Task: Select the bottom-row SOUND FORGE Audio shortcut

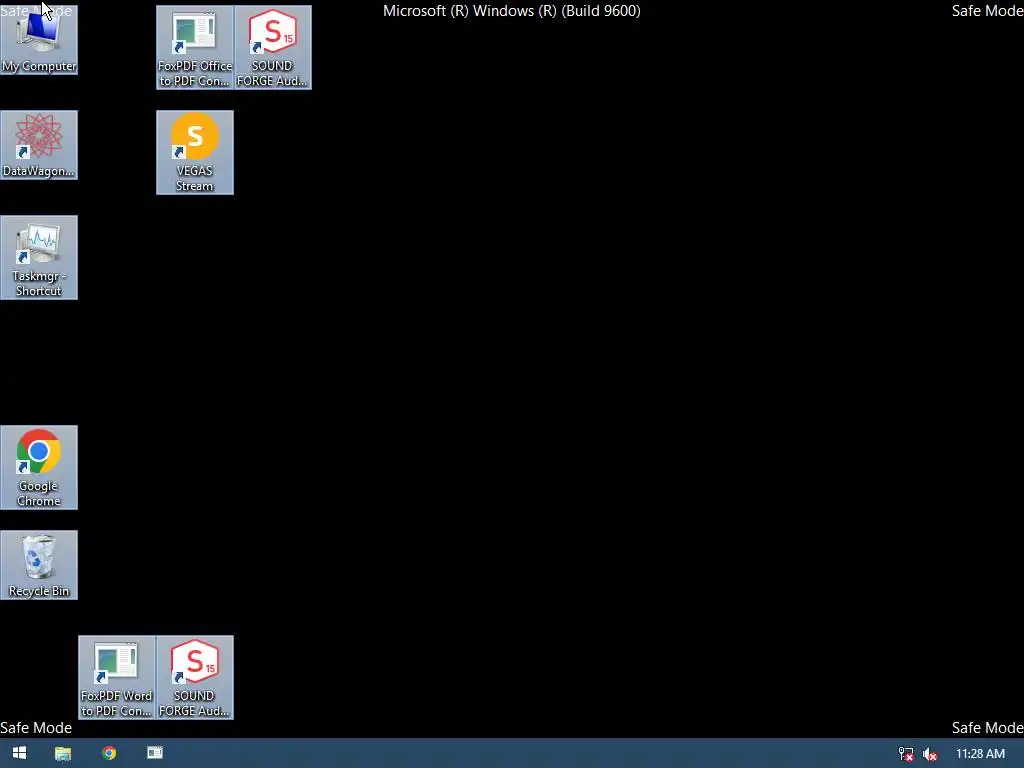Action: tap(195, 677)
